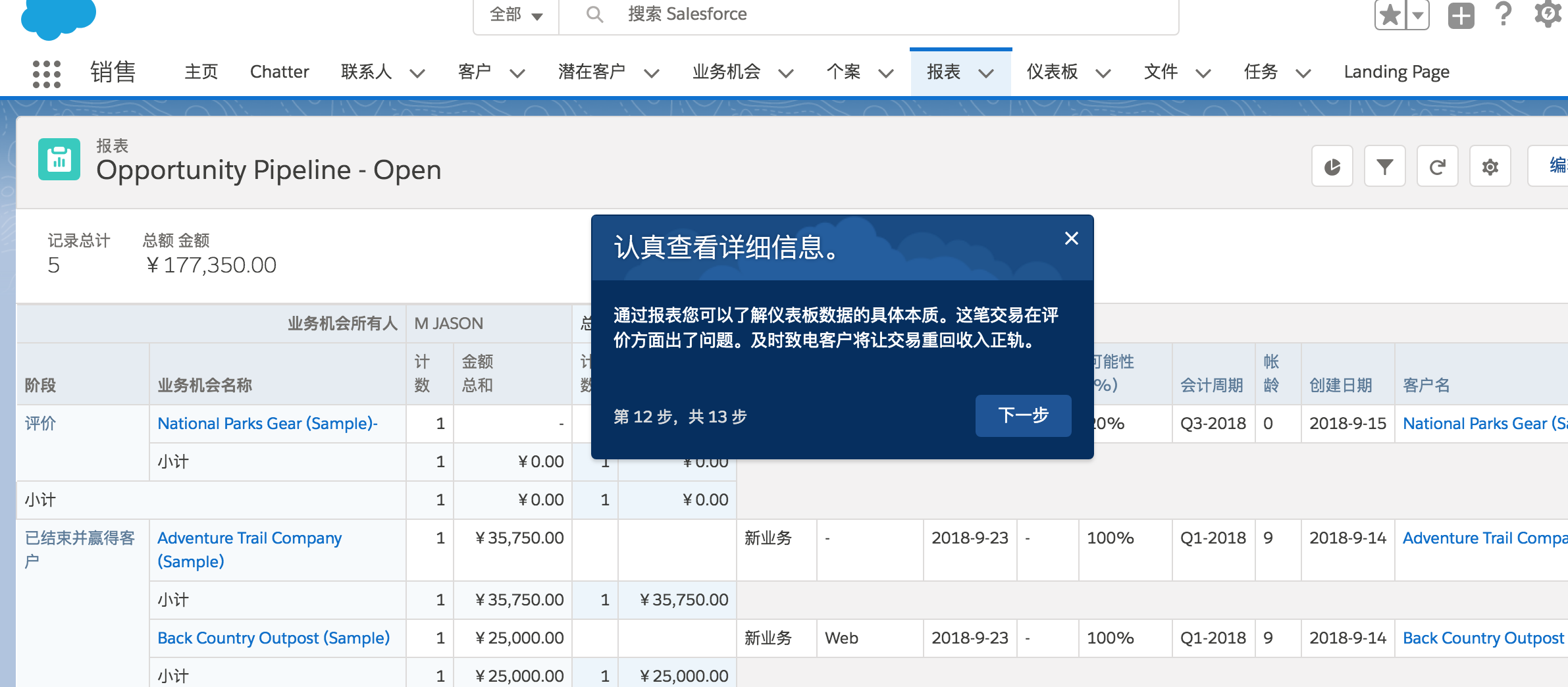Click the favorites star icon
Image resolution: width=1568 pixels, height=687 pixels.
tap(1390, 14)
